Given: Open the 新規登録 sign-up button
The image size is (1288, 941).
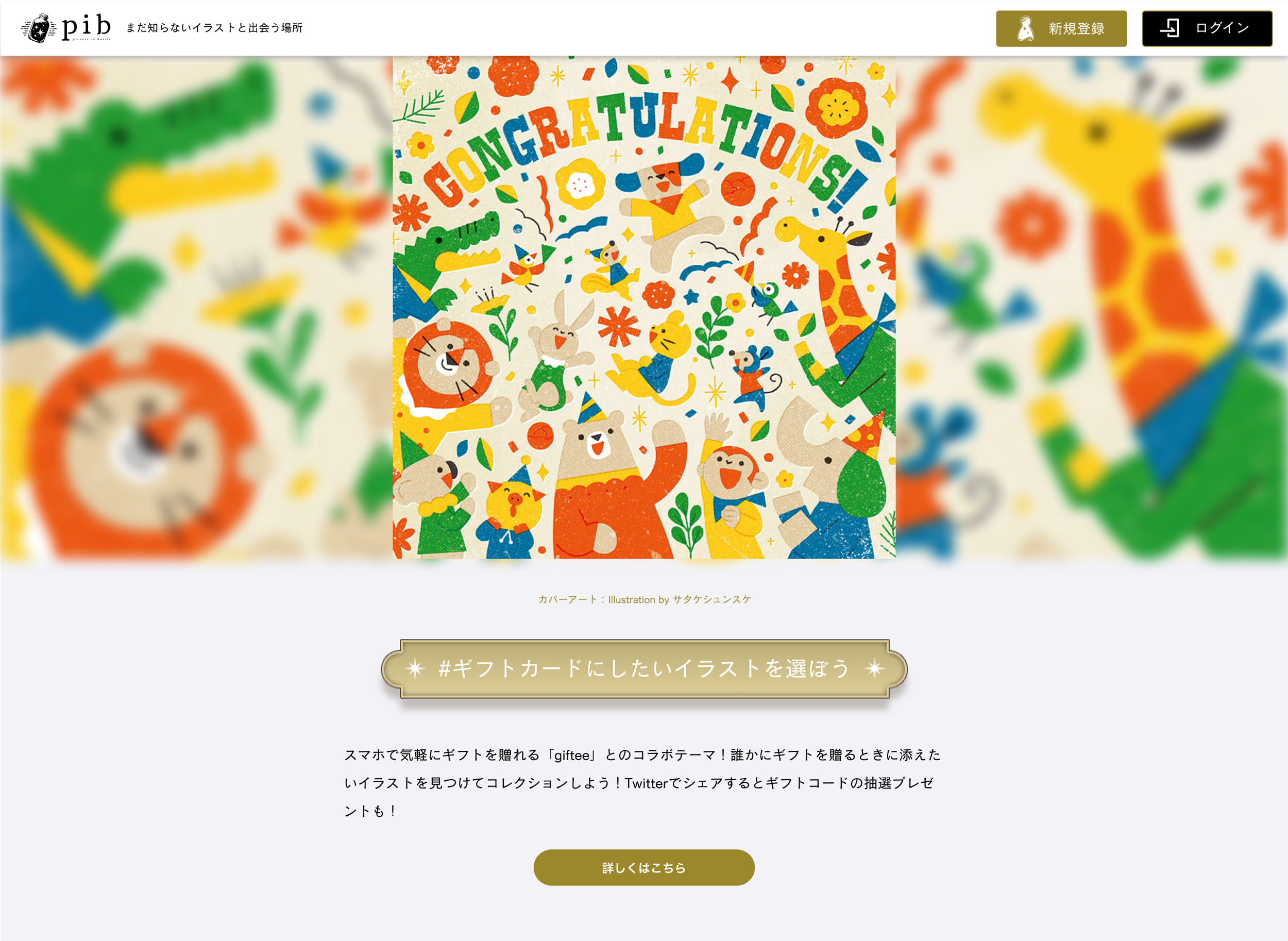Looking at the screenshot, I should pyautogui.click(x=1061, y=28).
